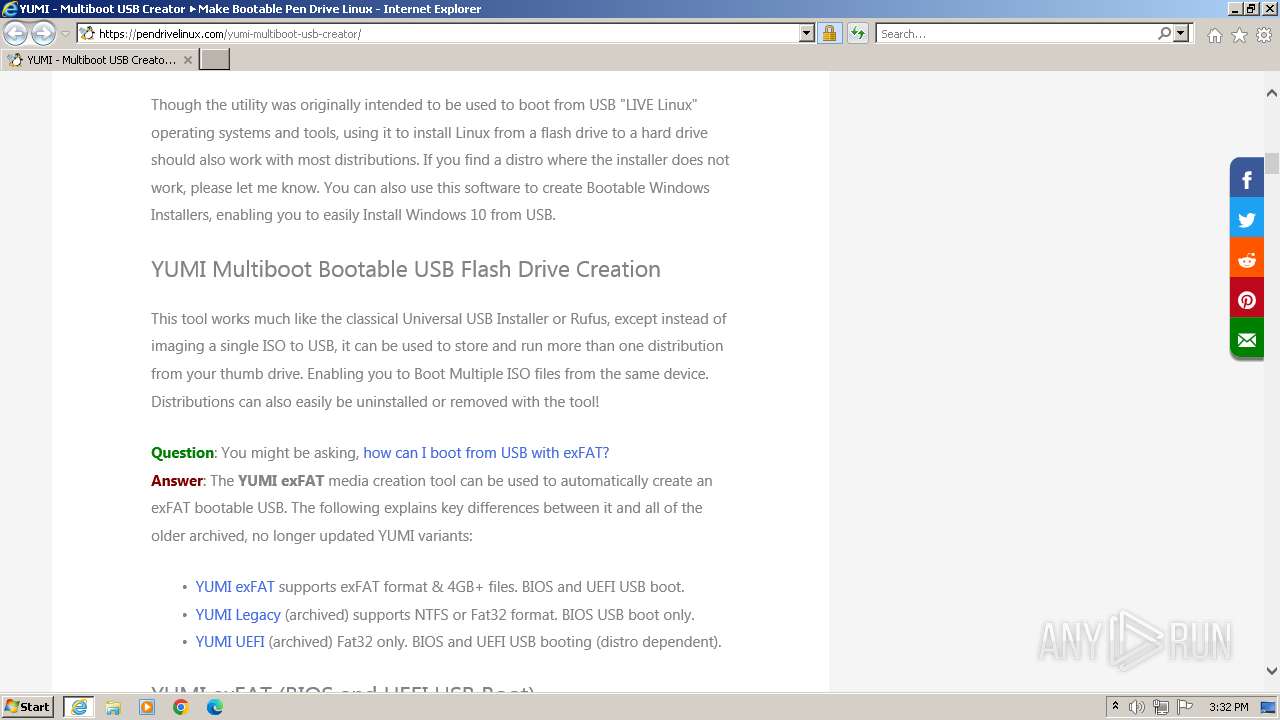Click the search magnifier icon
The height and width of the screenshot is (720, 1280).
(1164, 33)
